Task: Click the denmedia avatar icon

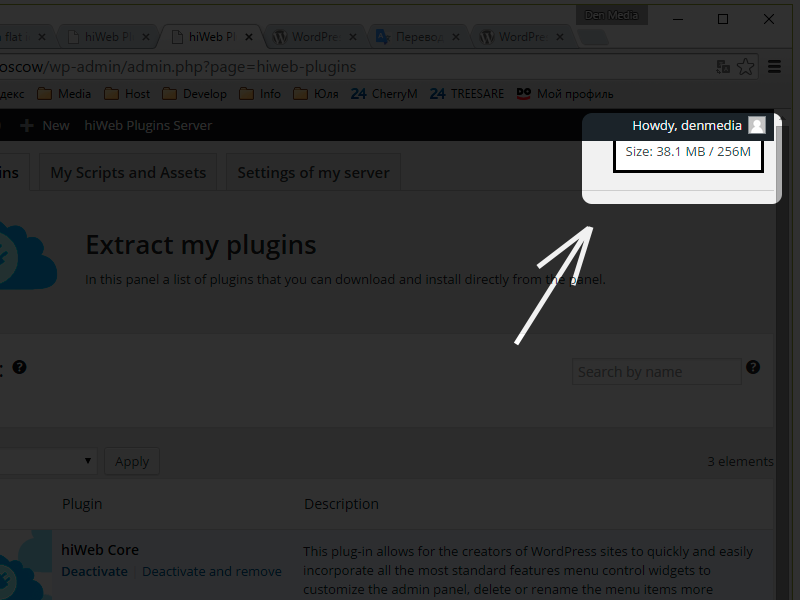Action: pyautogui.click(x=757, y=125)
